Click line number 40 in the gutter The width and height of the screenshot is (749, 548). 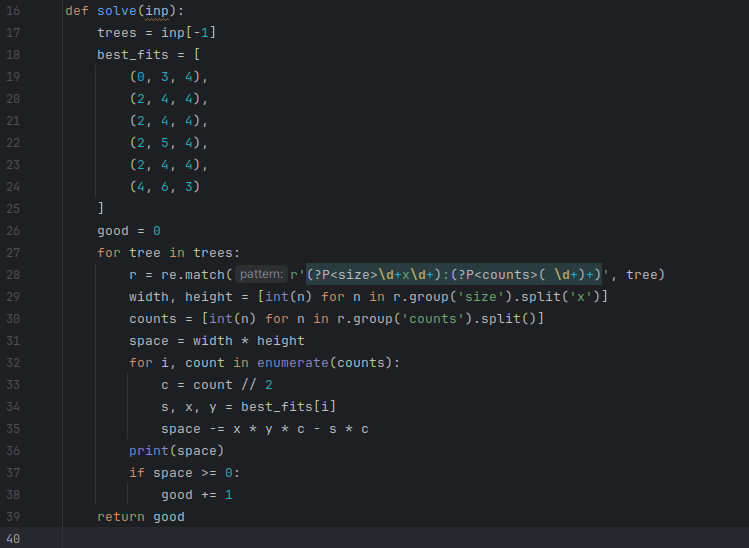point(13,539)
